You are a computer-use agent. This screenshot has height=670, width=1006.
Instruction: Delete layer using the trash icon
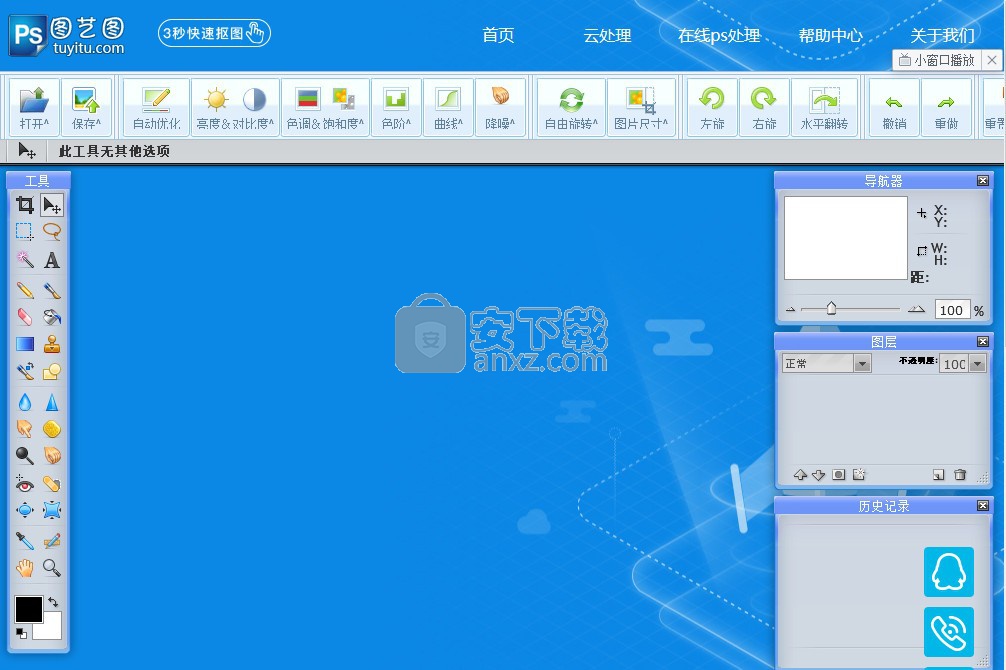tap(960, 475)
